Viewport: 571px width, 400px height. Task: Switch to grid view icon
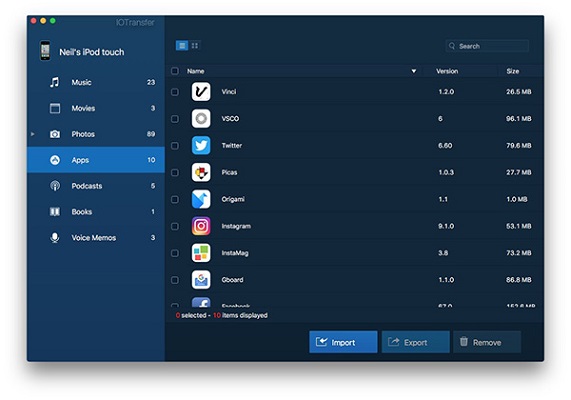(x=195, y=46)
